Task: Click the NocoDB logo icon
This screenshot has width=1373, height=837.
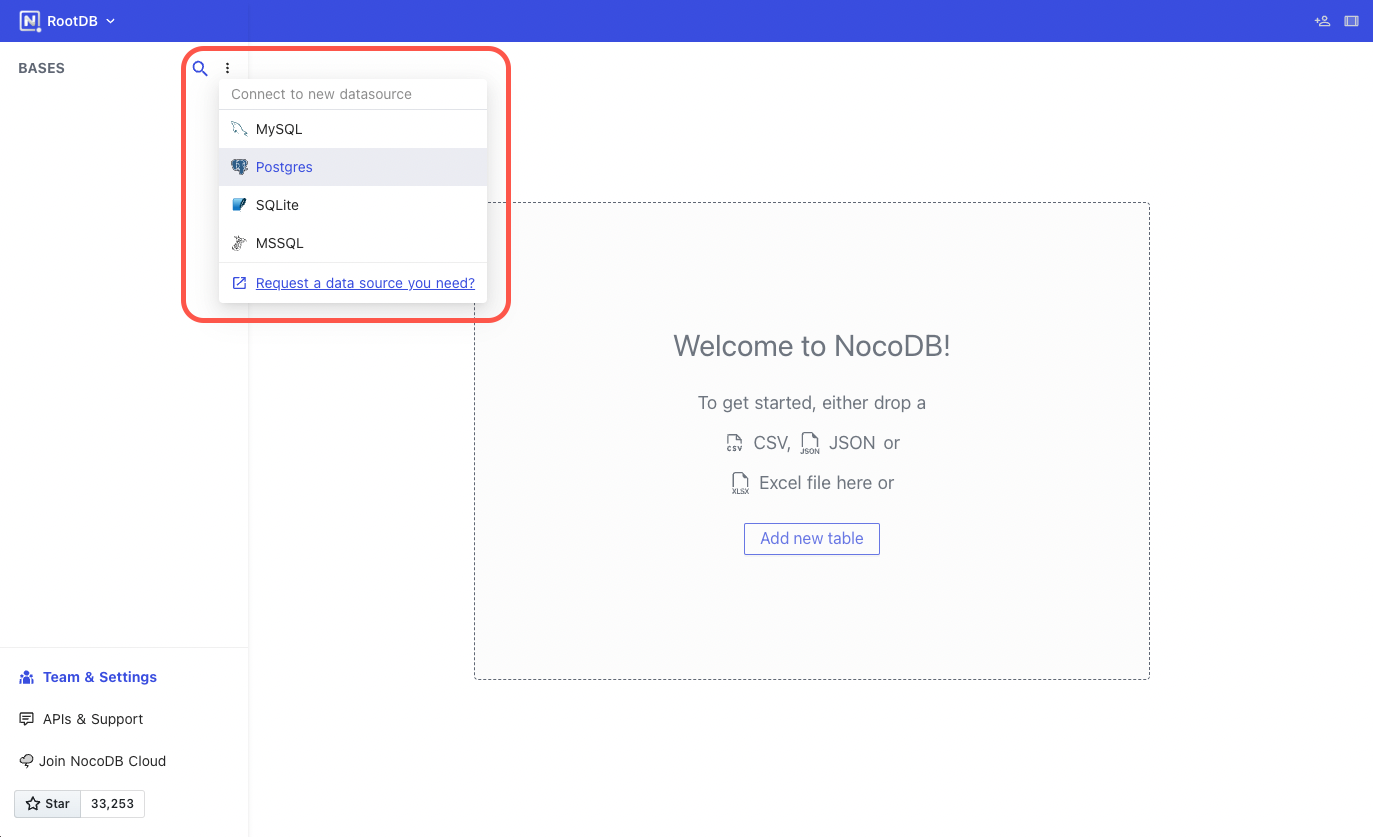Action: click(29, 21)
